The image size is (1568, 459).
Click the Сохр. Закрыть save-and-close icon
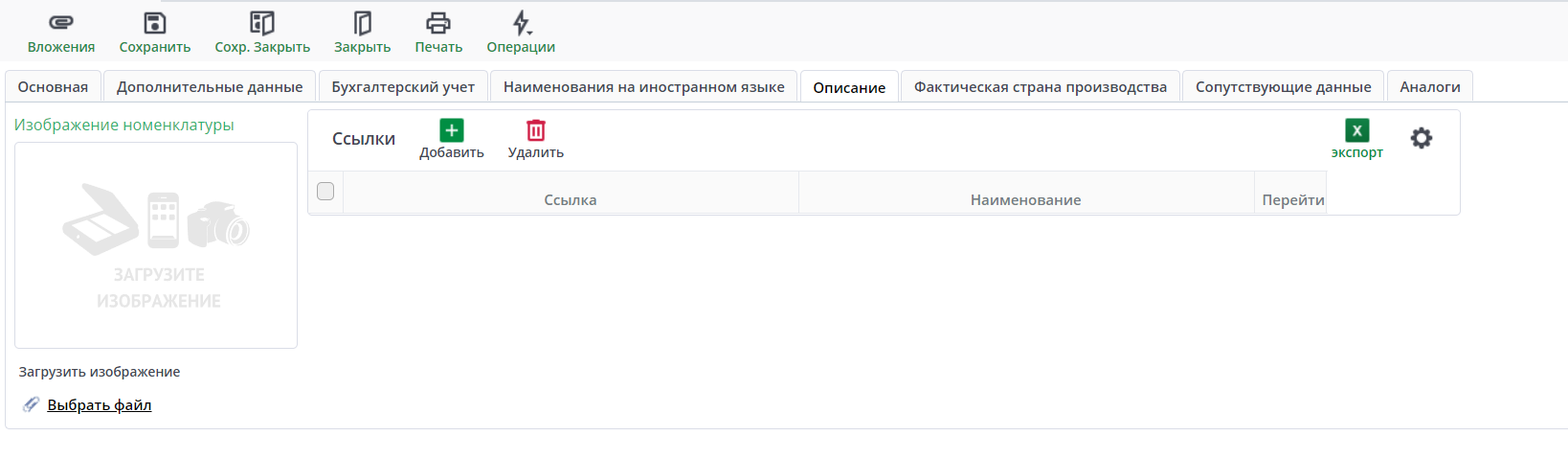(x=262, y=23)
